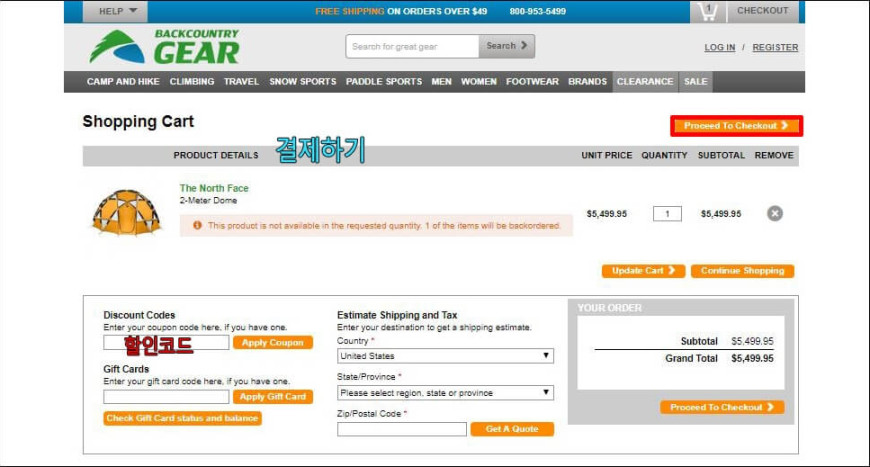
Task: Open the Camp and Hike menu
Action: [x=123, y=82]
